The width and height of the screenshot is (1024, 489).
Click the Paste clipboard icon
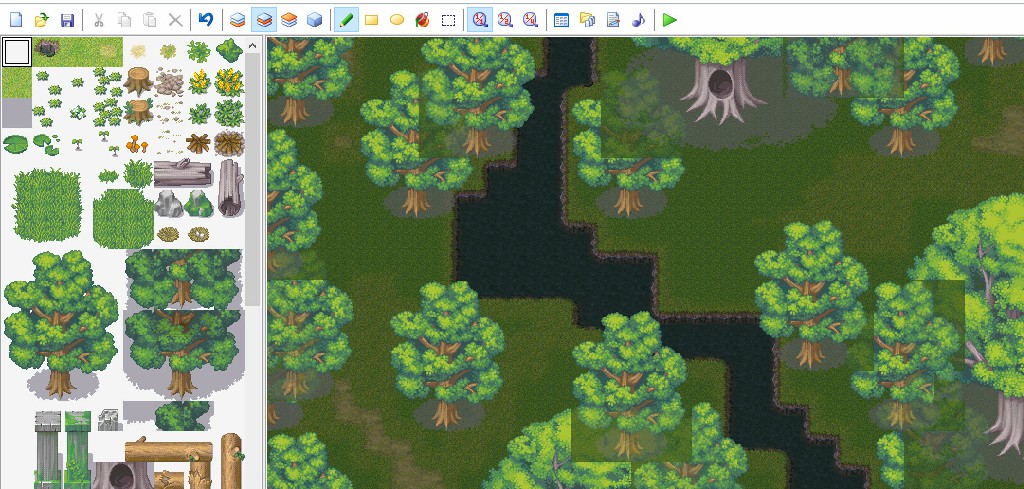[x=150, y=20]
